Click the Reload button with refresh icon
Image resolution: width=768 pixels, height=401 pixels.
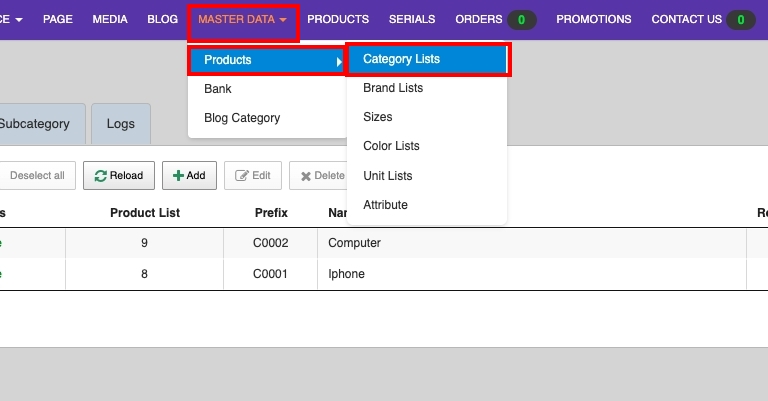click(x=118, y=176)
